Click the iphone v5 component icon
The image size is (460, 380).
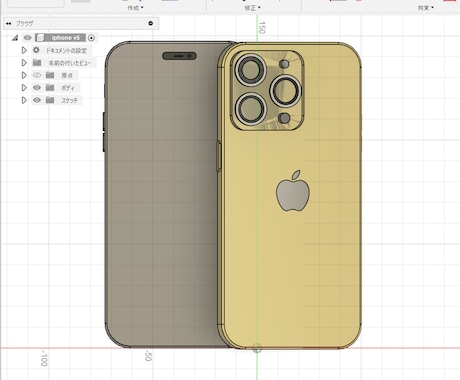40,38
